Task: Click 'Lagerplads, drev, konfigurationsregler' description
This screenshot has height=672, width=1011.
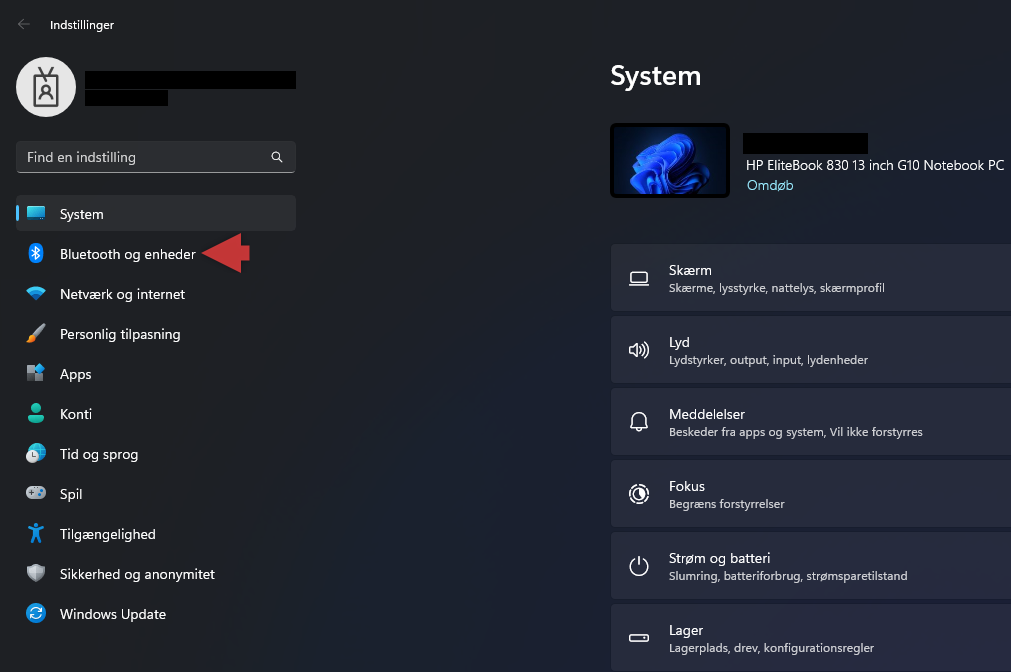Action: (x=771, y=648)
